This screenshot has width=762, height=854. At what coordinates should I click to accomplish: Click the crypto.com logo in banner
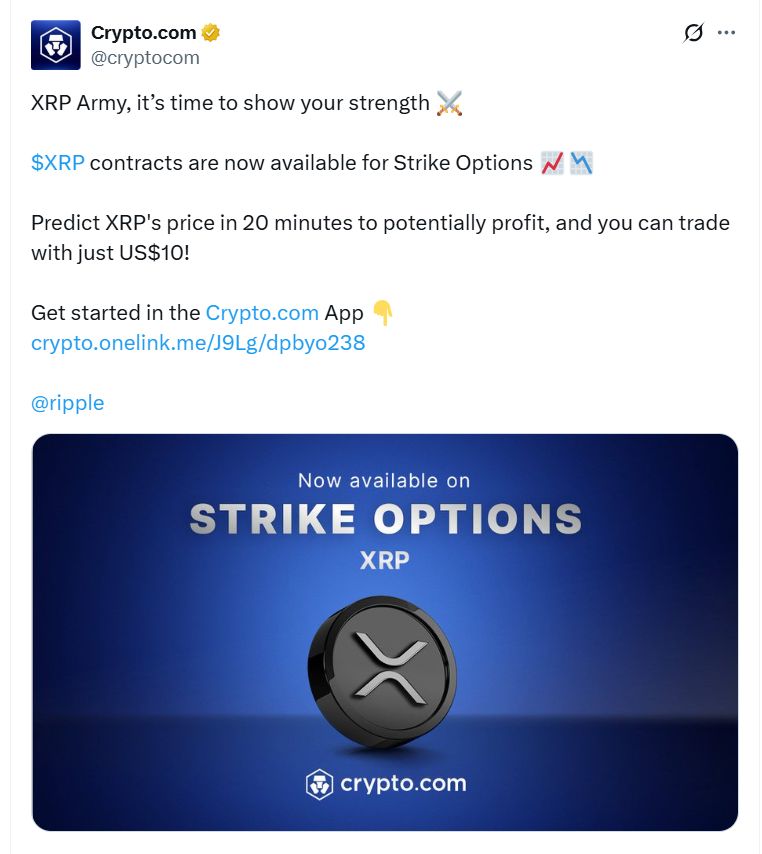pos(385,783)
